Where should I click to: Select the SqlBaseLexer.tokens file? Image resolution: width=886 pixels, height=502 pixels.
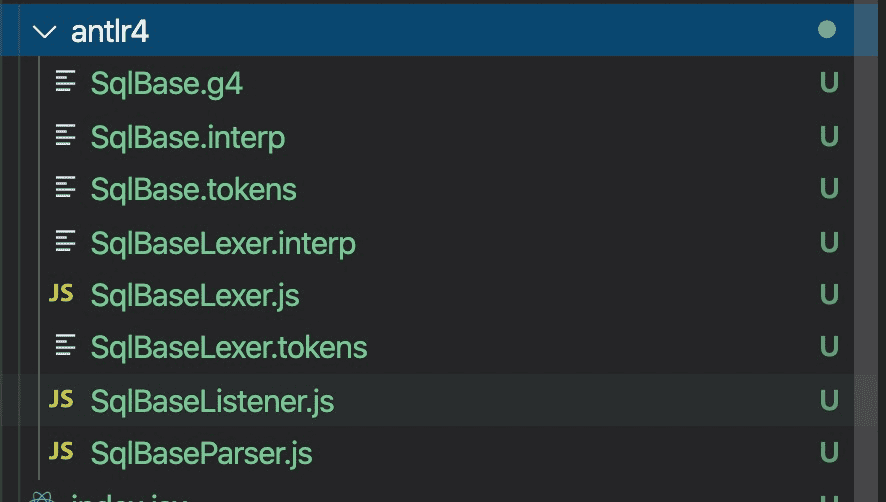228,348
